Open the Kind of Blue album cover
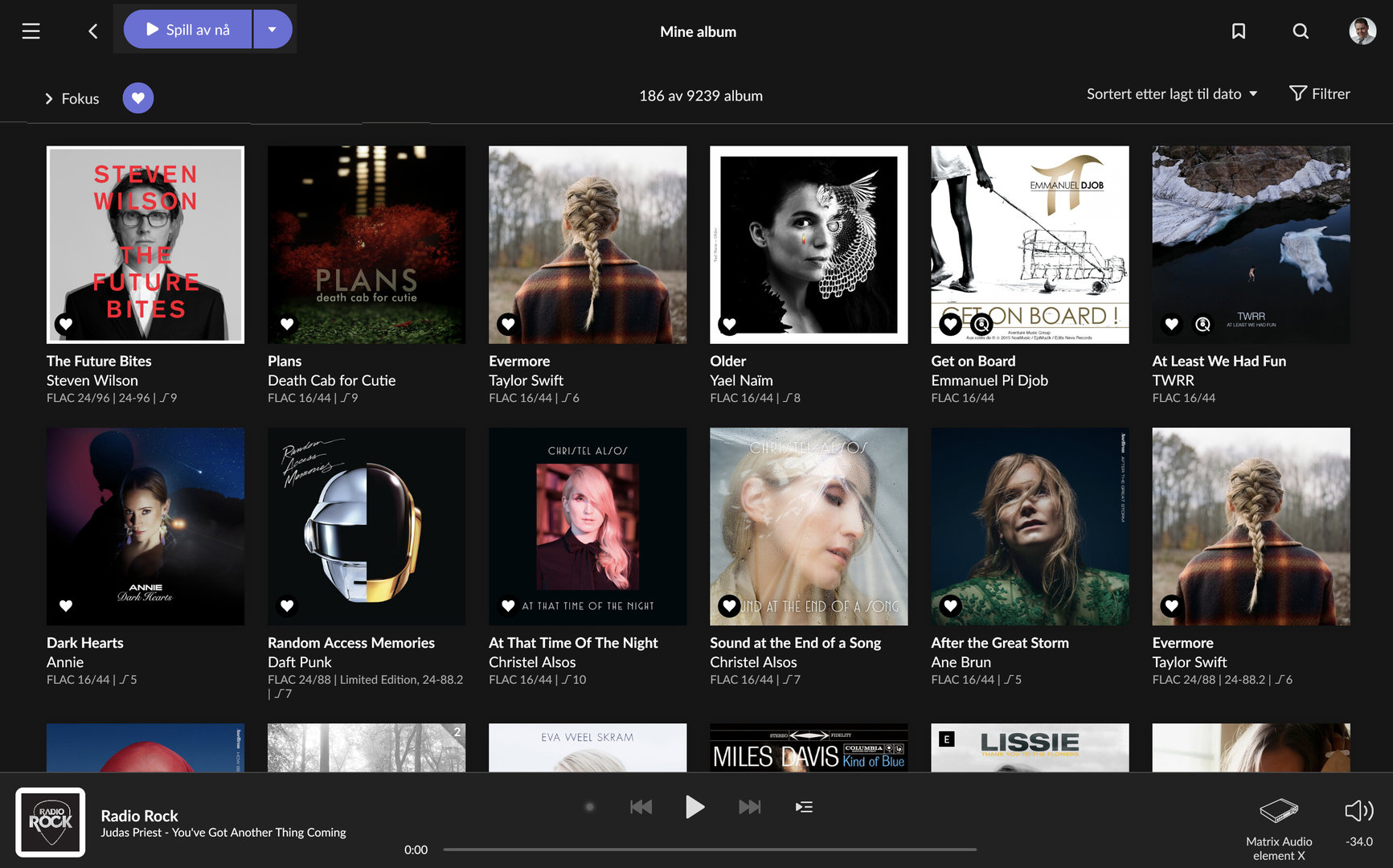The height and width of the screenshot is (868, 1393). coord(809,747)
